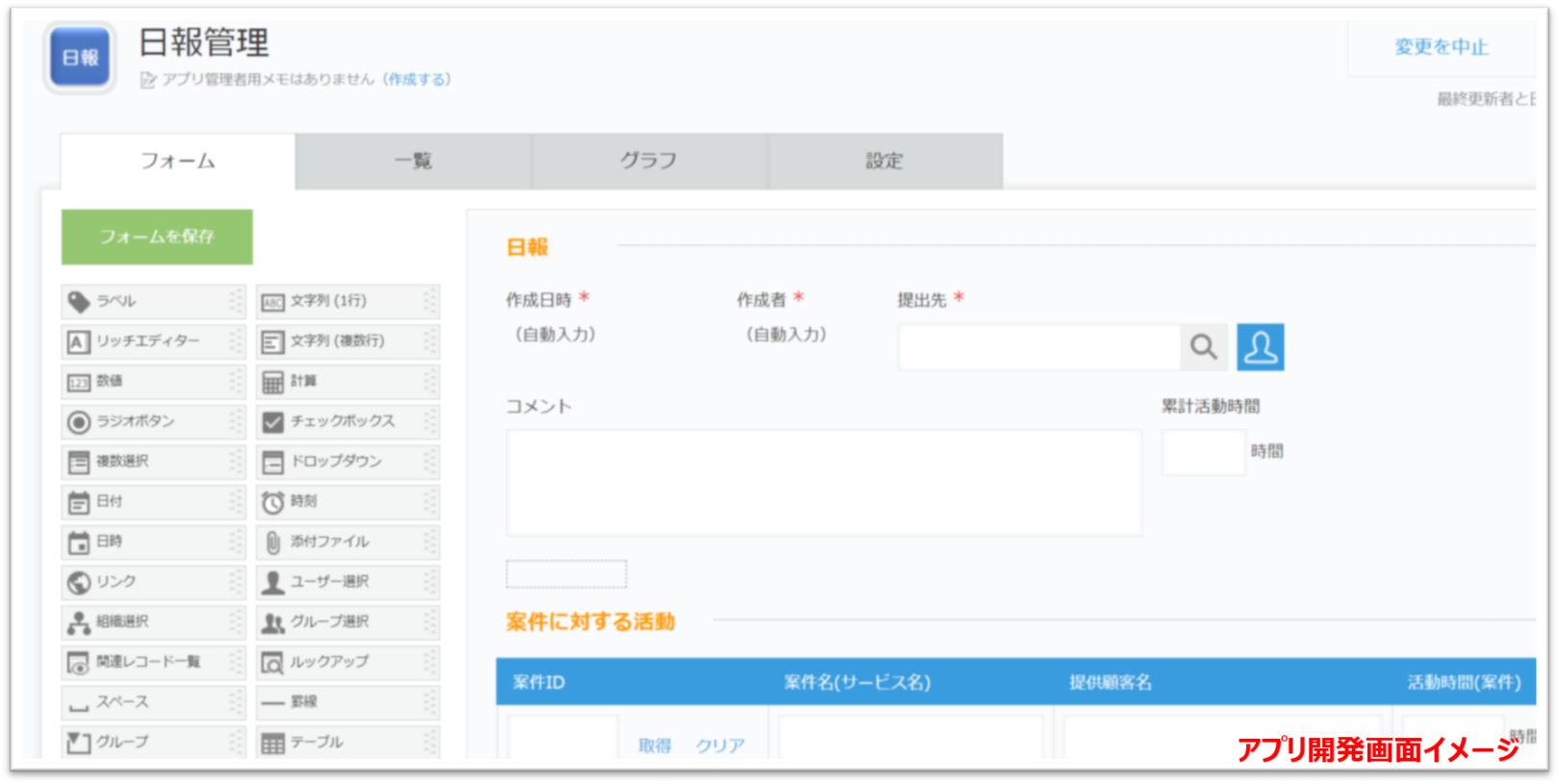The height and width of the screenshot is (784, 1559).
Task: Click the 作成する memo link
Action: [x=418, y=80]
